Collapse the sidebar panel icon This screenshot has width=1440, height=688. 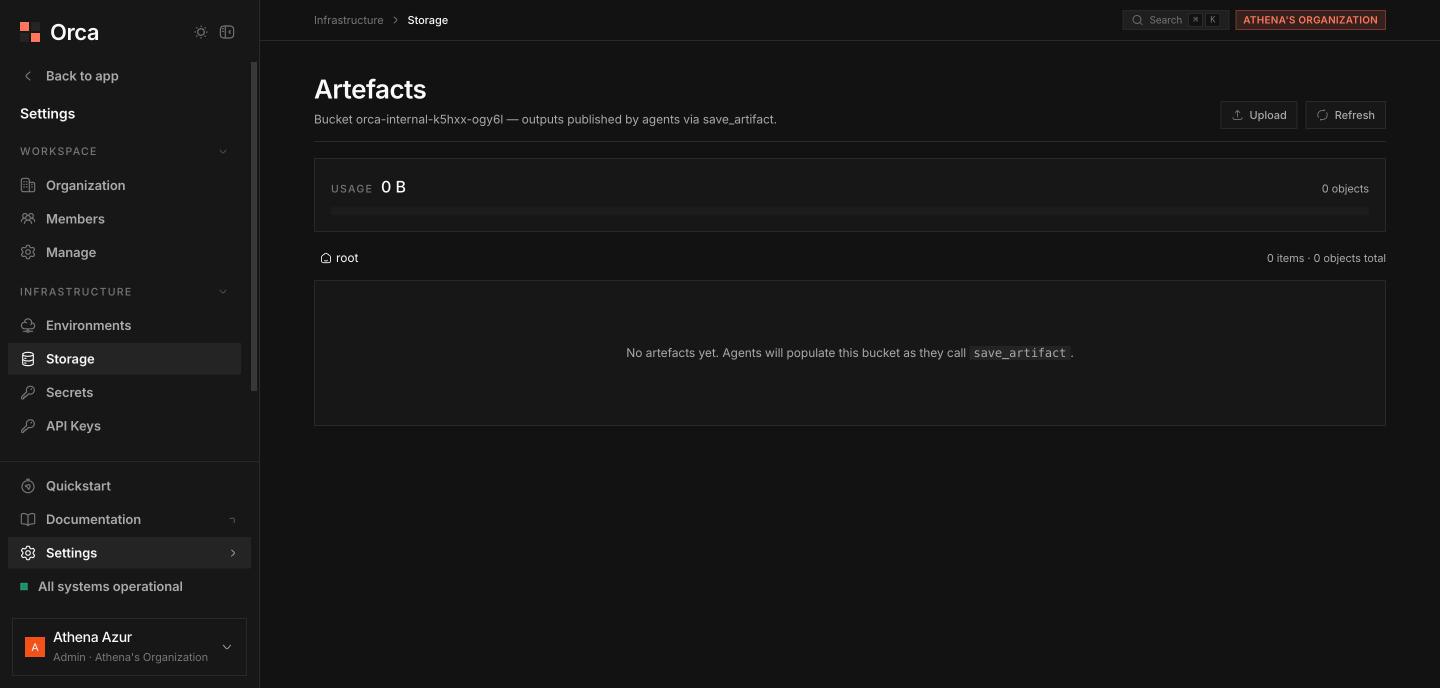click(x=227, y=32)
